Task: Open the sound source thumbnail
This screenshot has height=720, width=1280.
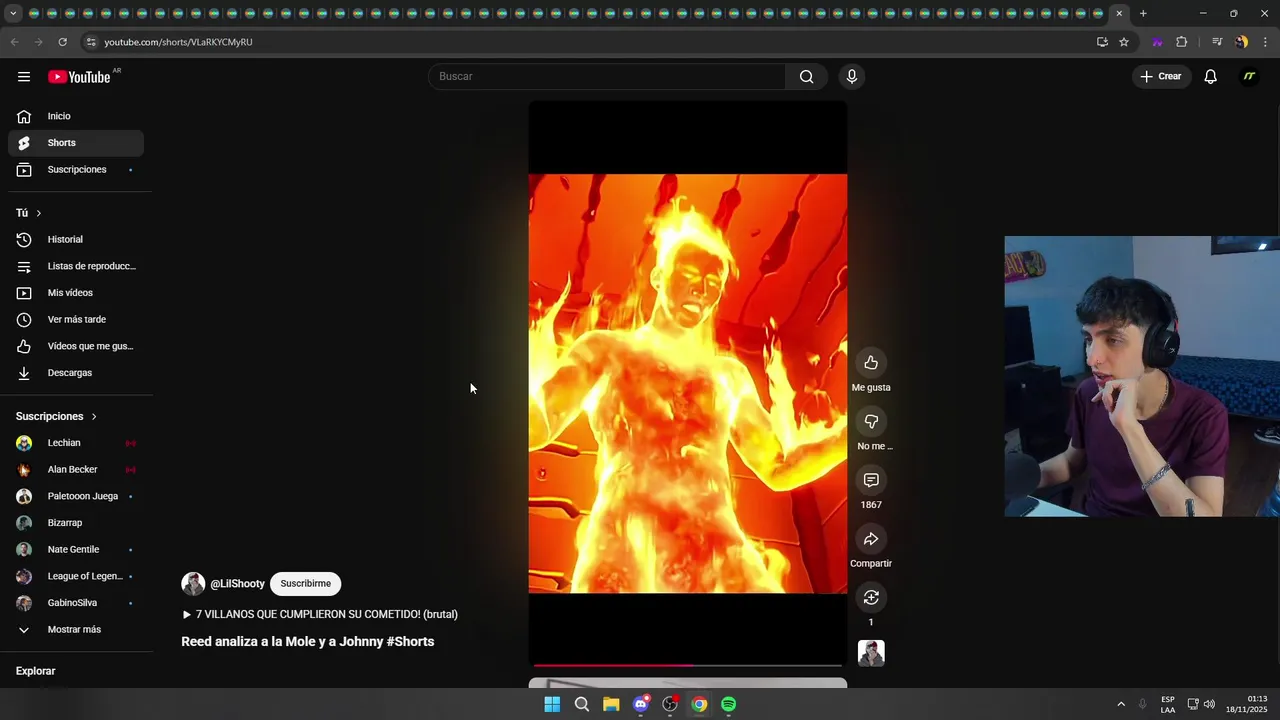Action: 871,653
